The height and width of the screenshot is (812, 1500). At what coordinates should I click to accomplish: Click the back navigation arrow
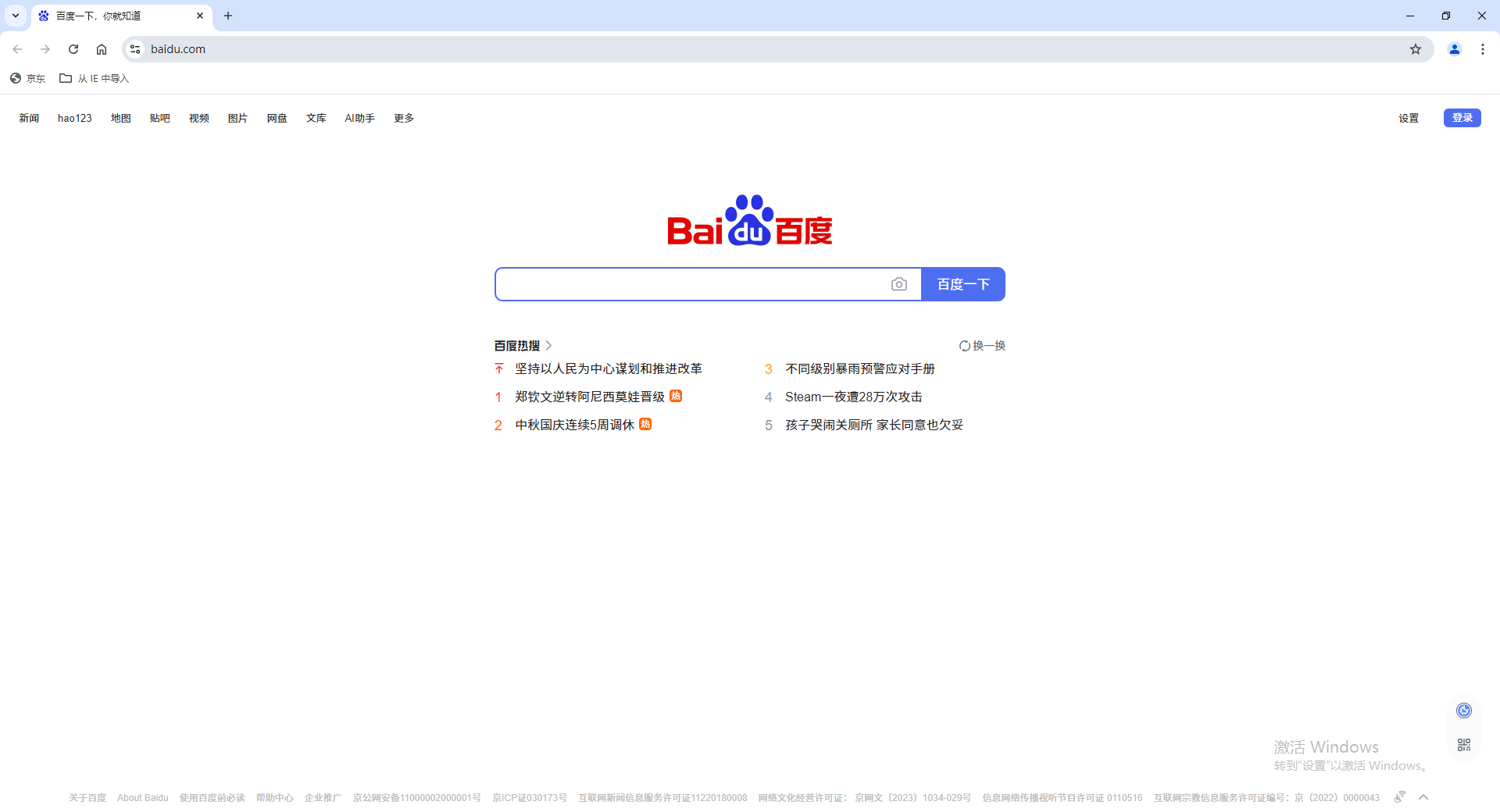pyautogui.click(x=17, y=49)
